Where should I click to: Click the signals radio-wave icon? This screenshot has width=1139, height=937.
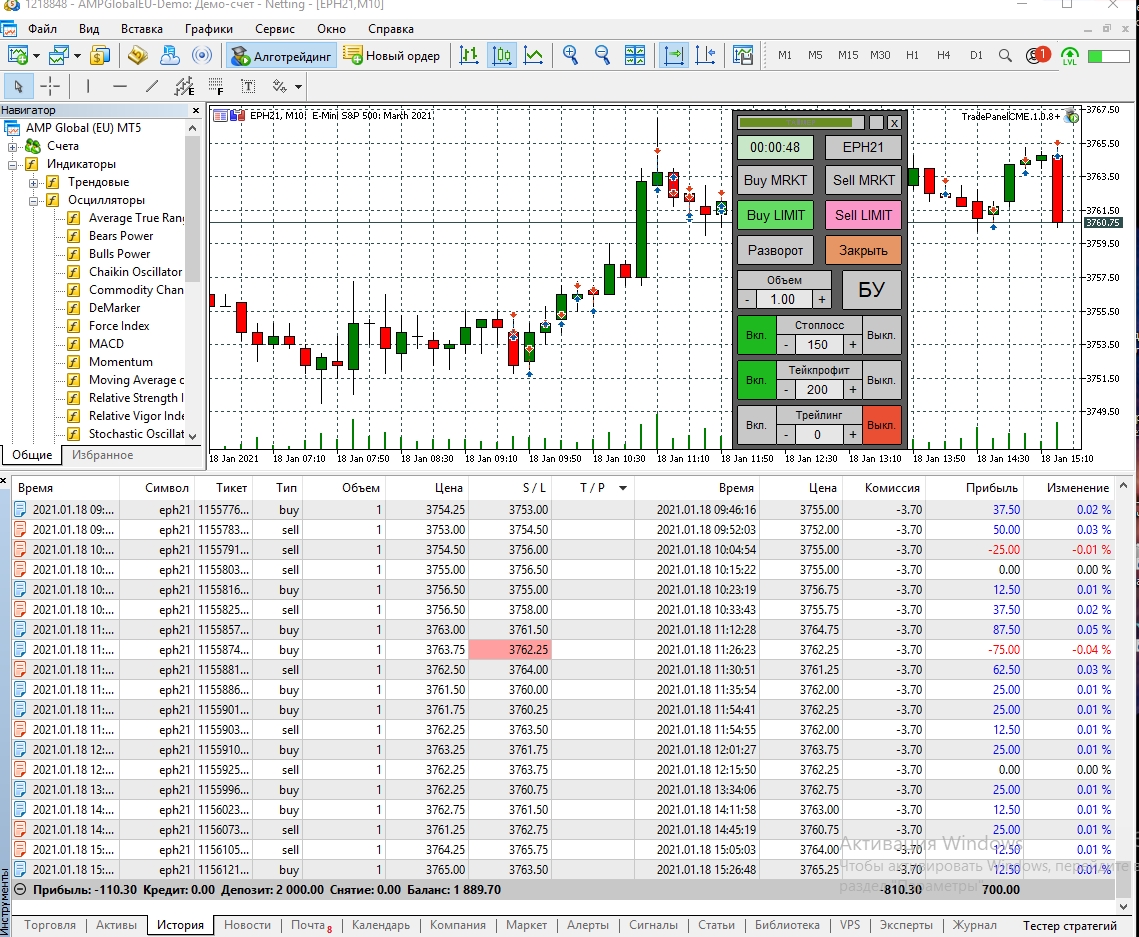(x=202, y=55)
